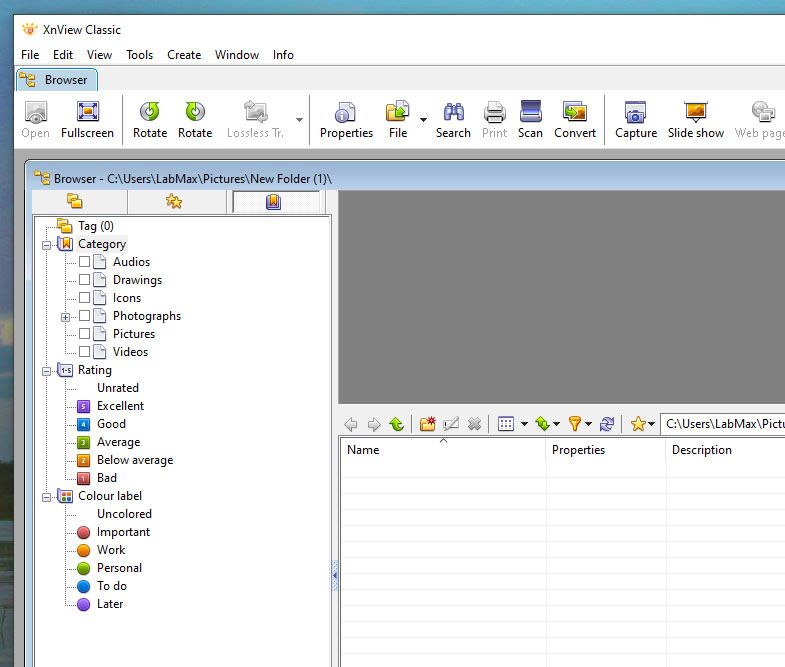785x667 pixels.
Task: Check the Videos category checkbox
Action: click(x=85, y=352)
